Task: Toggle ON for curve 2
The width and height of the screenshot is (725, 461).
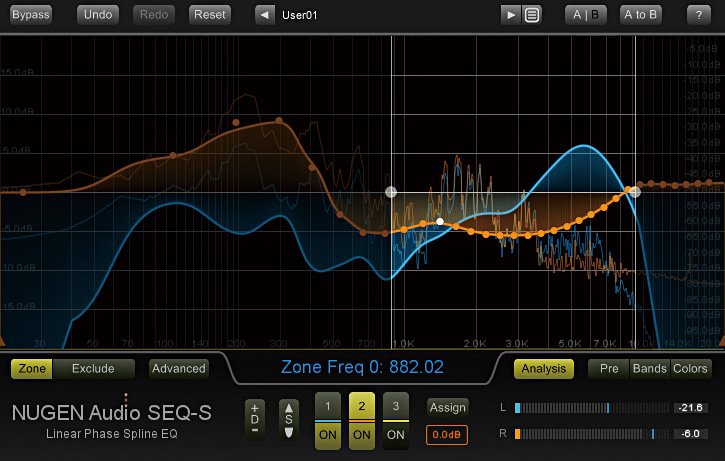Action: 362,435
